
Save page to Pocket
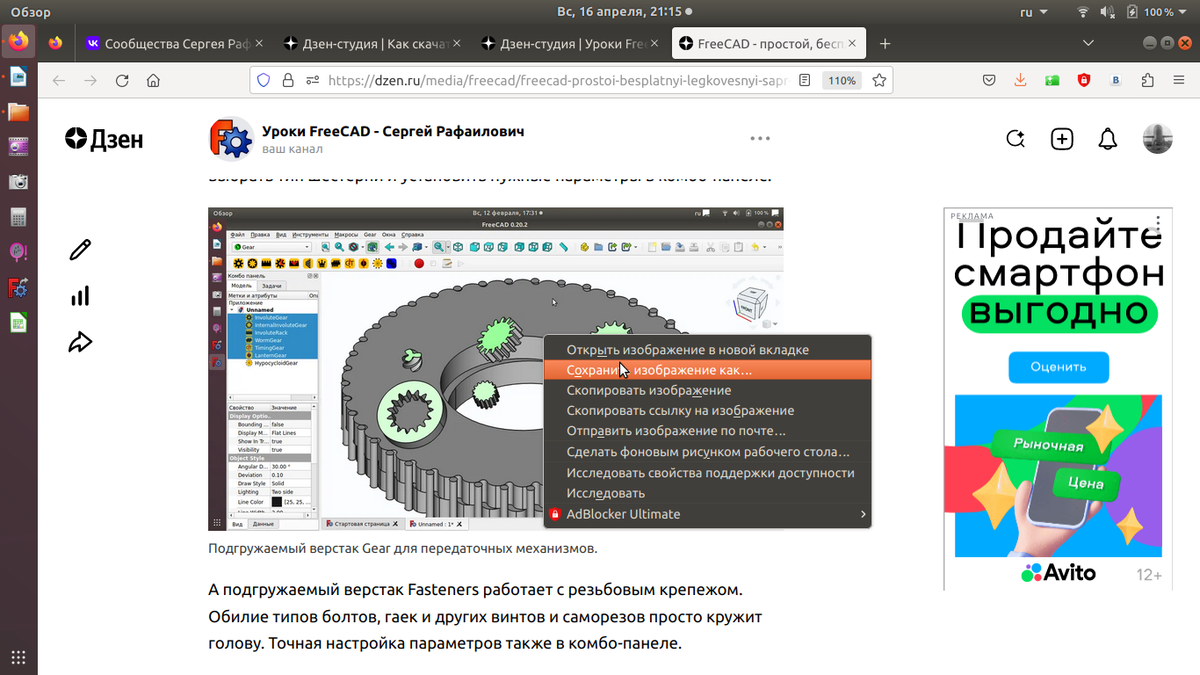pos(989,80)
